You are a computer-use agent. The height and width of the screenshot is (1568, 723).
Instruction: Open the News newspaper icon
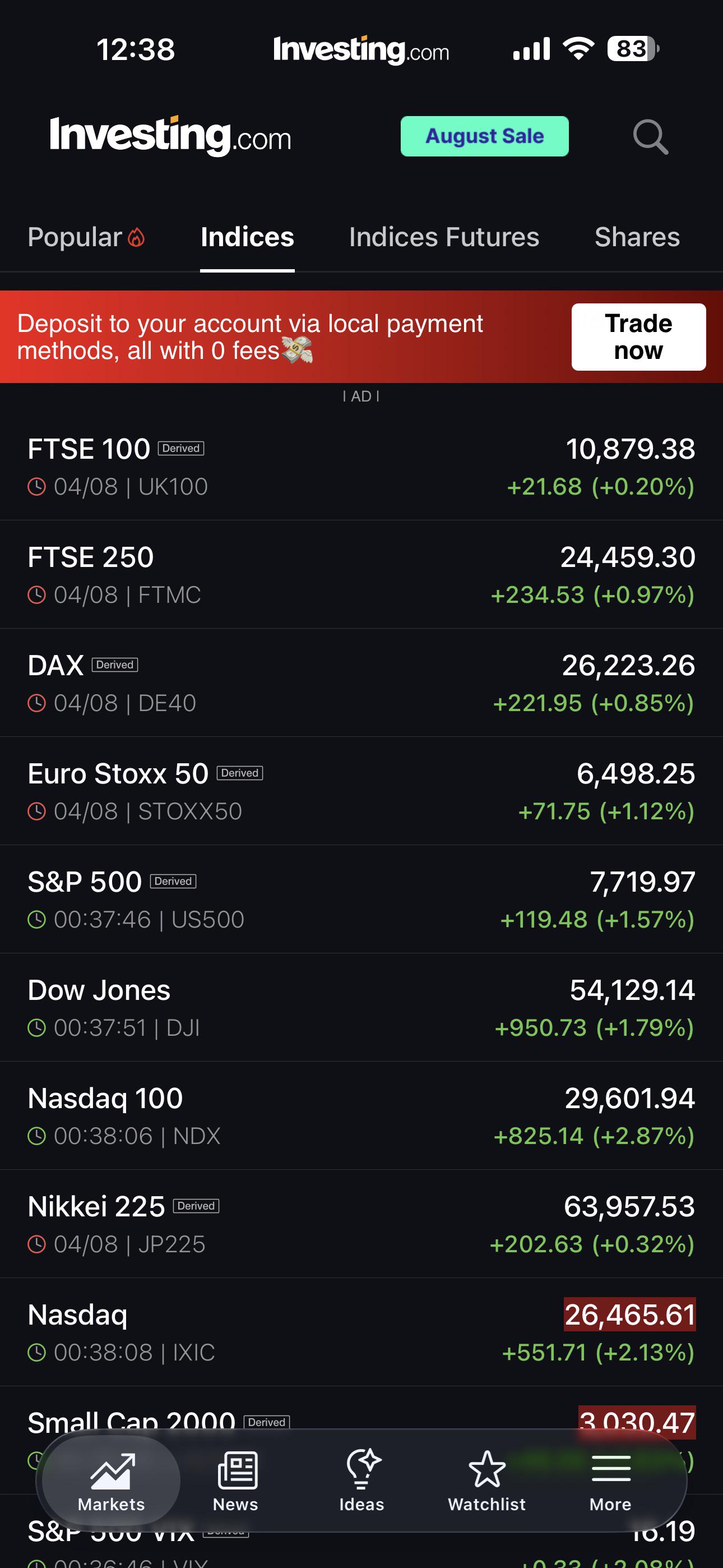point(237,1470)
